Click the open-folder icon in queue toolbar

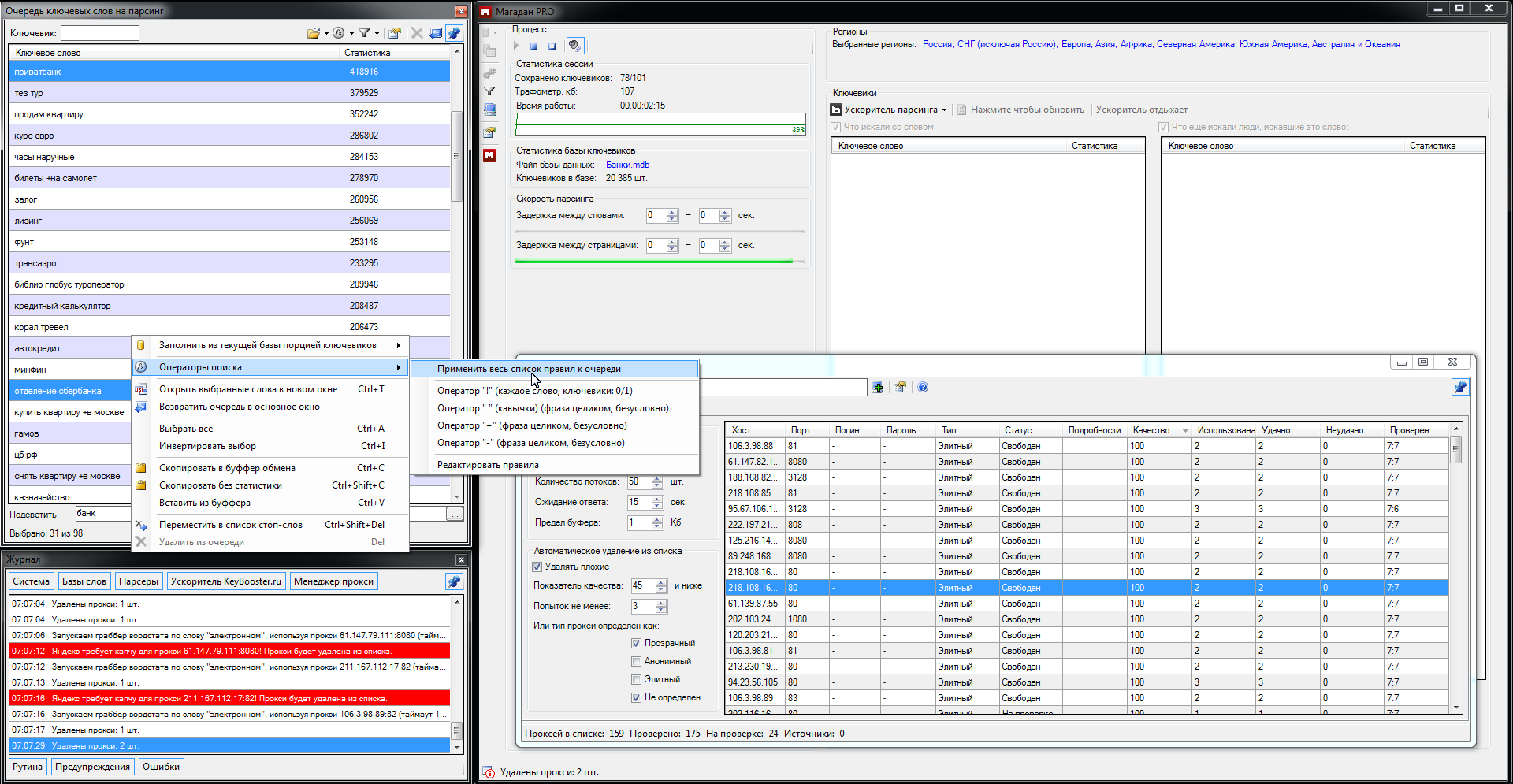tap(313, 33)
